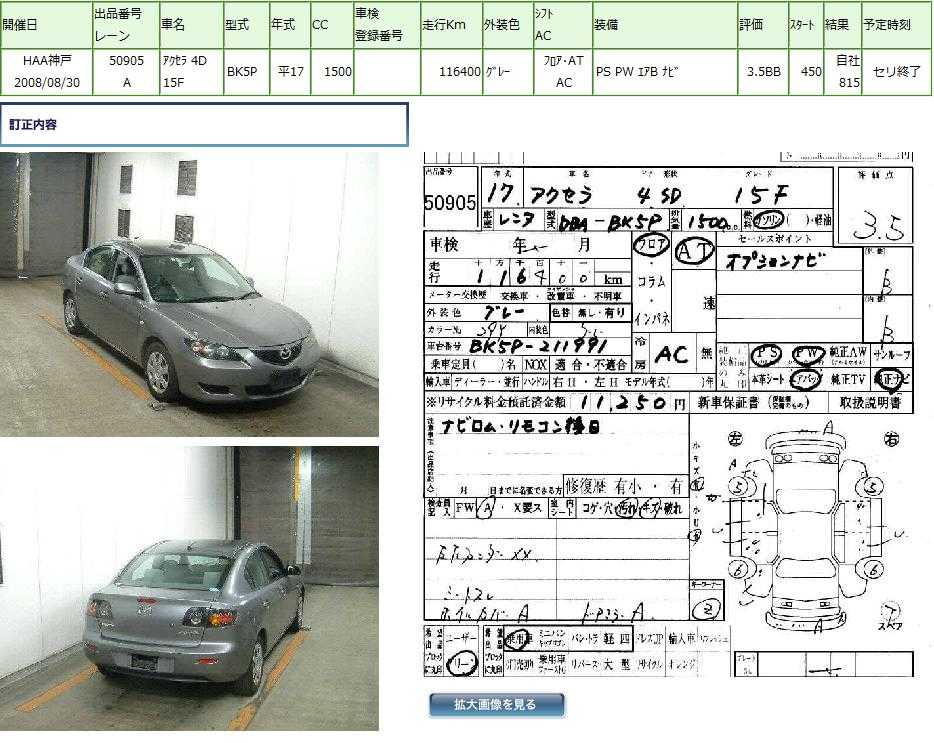Click the 年式 column header
The width and height of the screenshot is (934, 743).
(290, 24)
